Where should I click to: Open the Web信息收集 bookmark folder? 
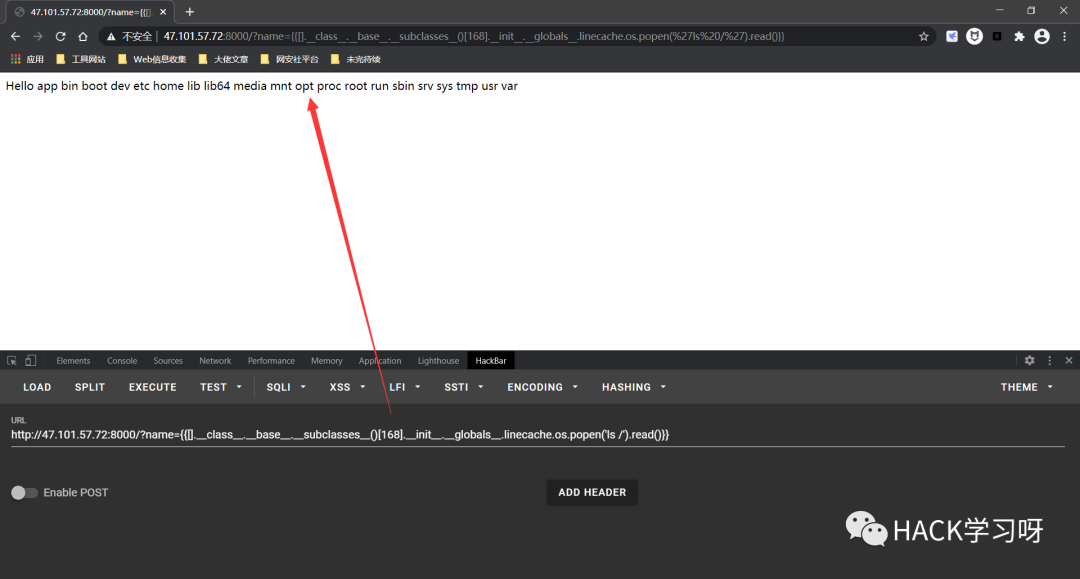point(152,59)
